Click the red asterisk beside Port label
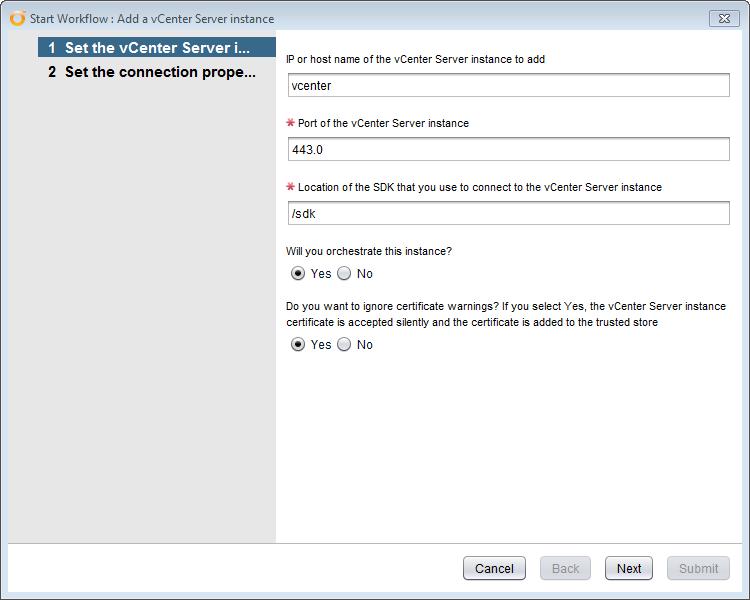The width and height of the screenshot is (750, 600). pyautogui.click(x=290, y=122)
